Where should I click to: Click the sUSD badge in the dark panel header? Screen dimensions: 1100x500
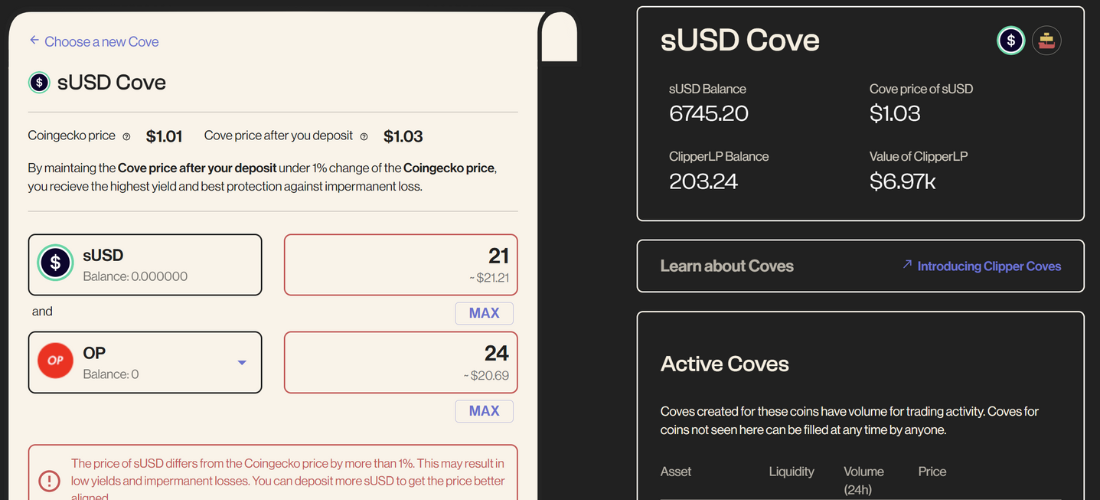(x=1011, y=41)
